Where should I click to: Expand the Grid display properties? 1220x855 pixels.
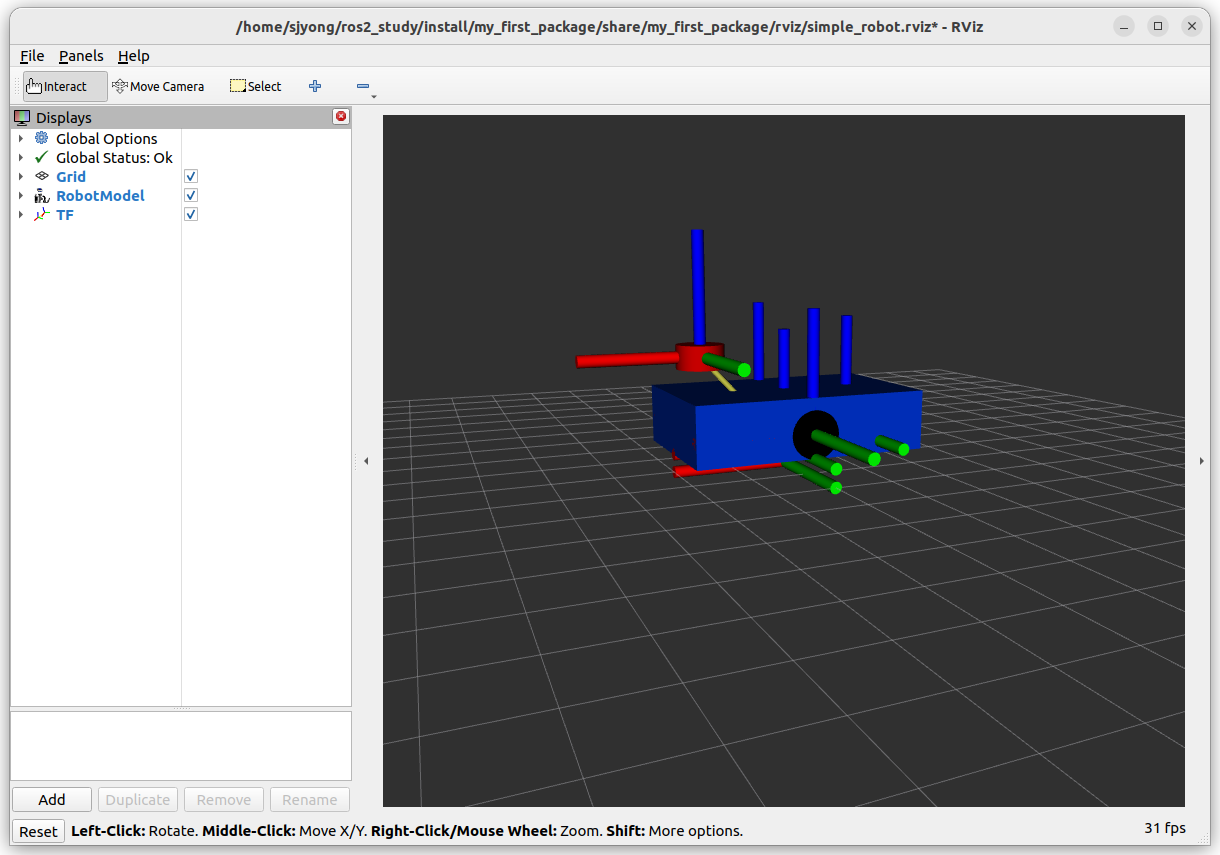[20, 176]
